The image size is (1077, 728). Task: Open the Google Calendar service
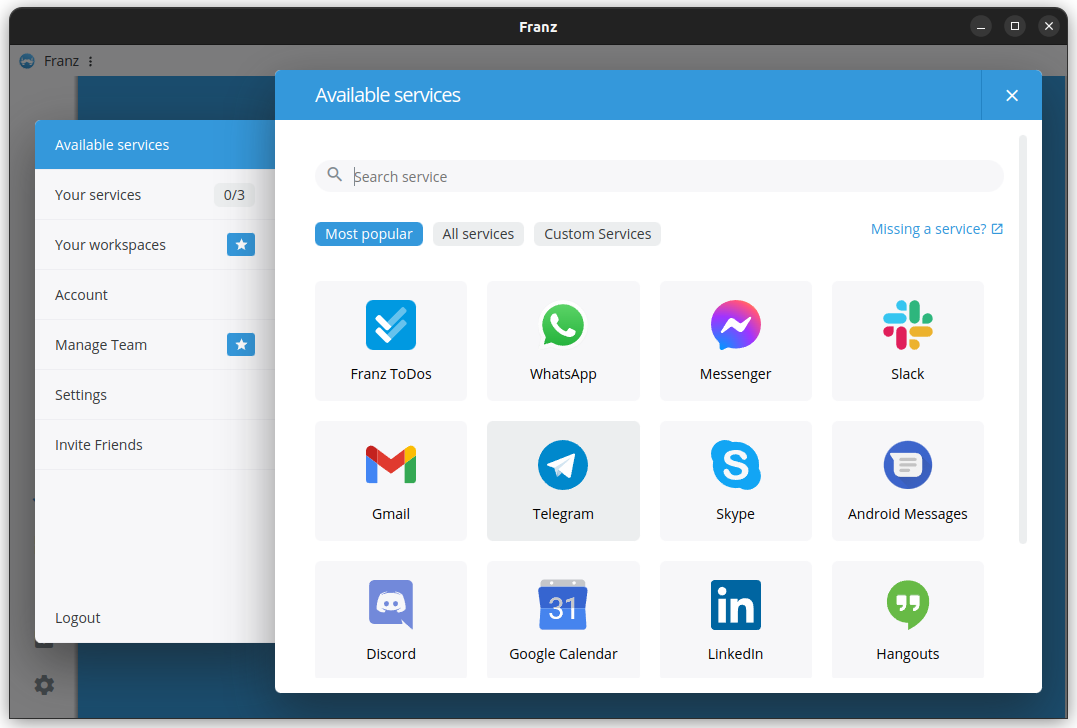[x=563, y=619]
